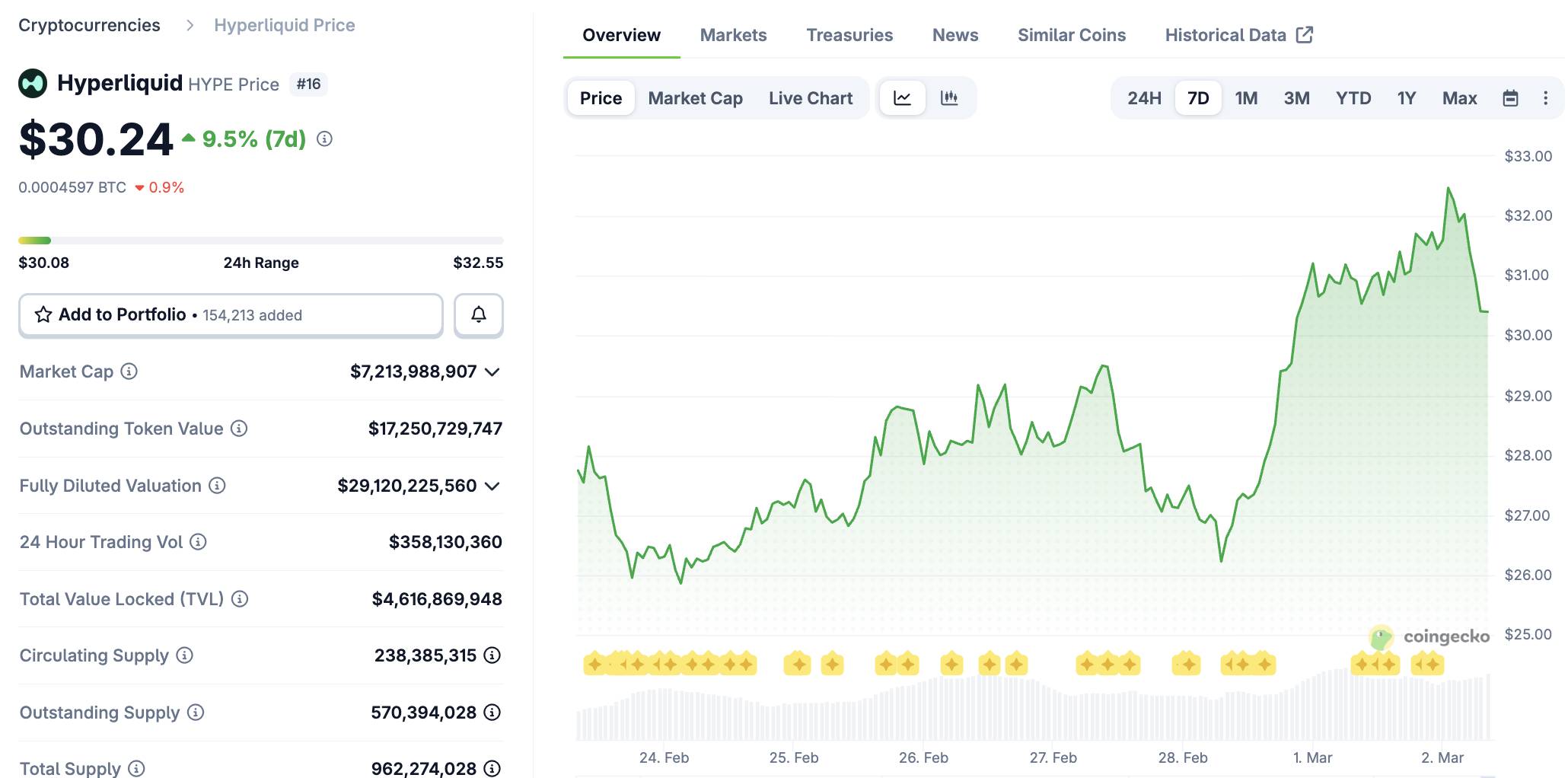Expand the Market Cap value chevron
The width and height of the screenshot is (1568, 778).
point(492,372)
